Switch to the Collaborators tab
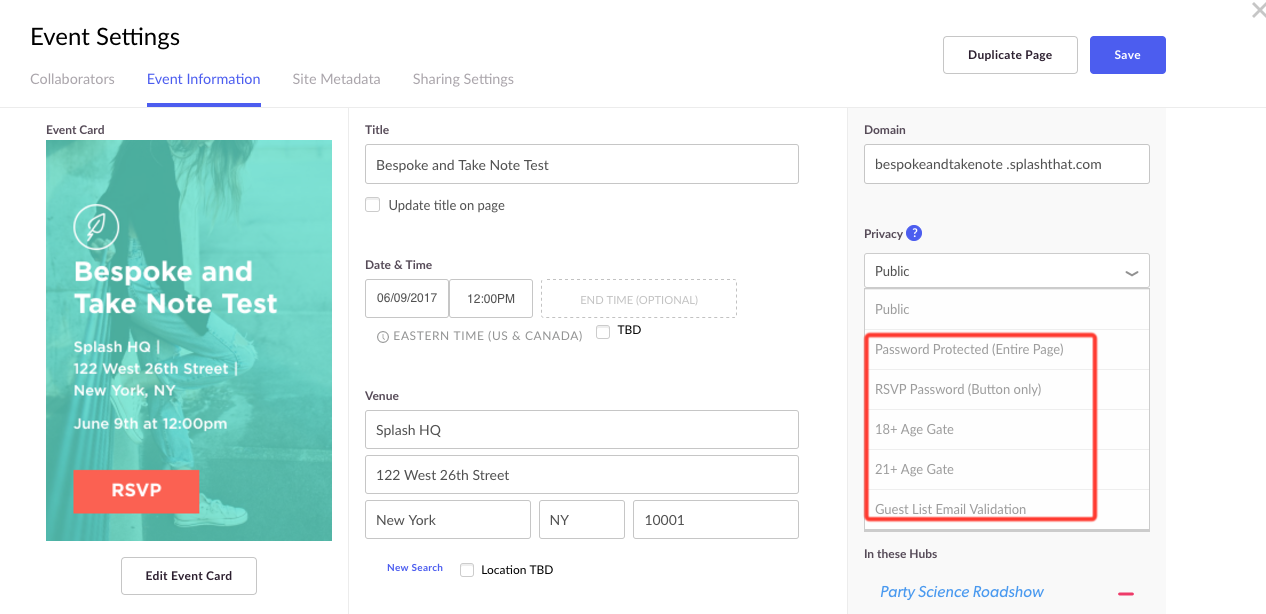 click(x=72, y=79)
